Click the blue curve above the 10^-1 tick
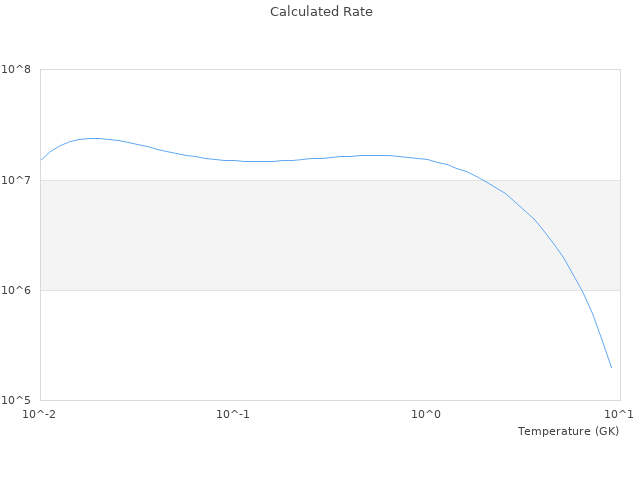 pos(233,160)
